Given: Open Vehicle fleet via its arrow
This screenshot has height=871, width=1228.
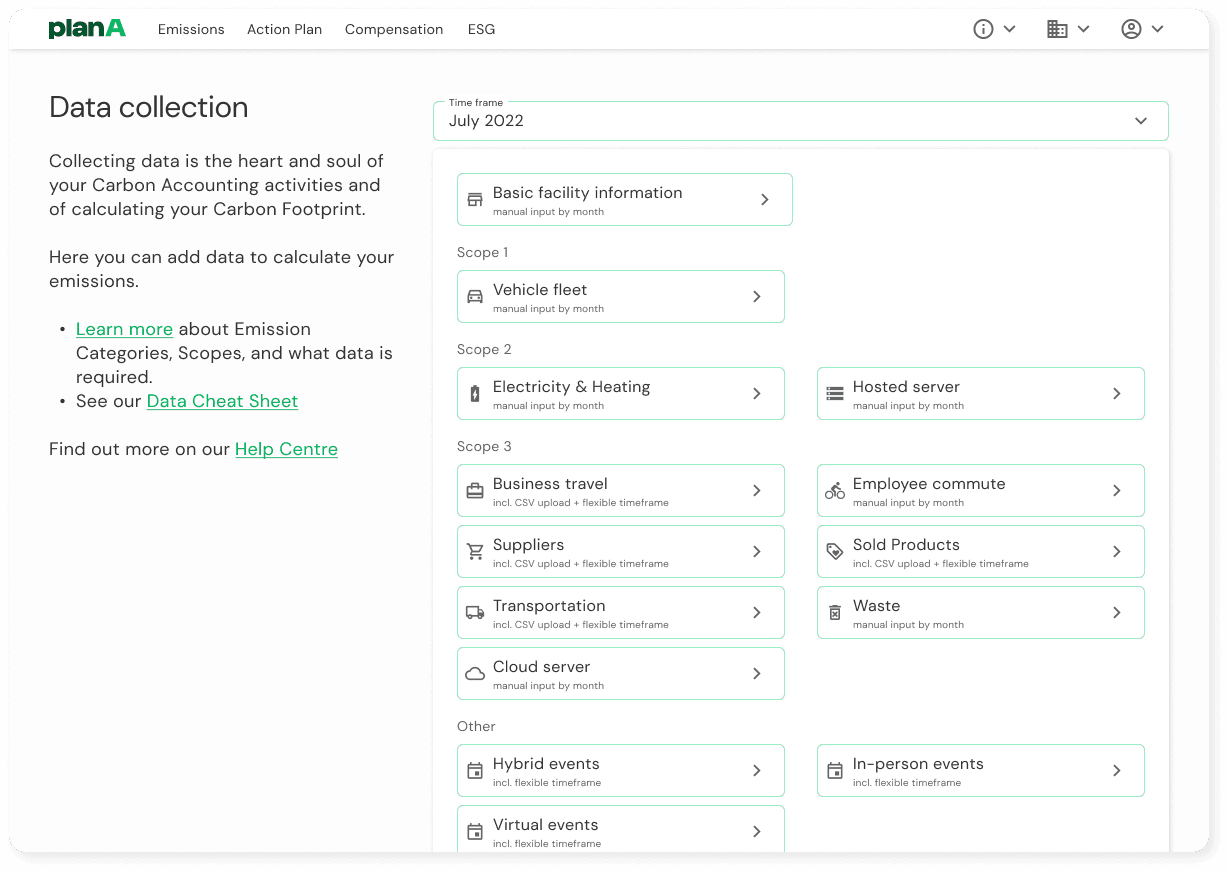Looking at the screenshot, I should pos(757,297).
